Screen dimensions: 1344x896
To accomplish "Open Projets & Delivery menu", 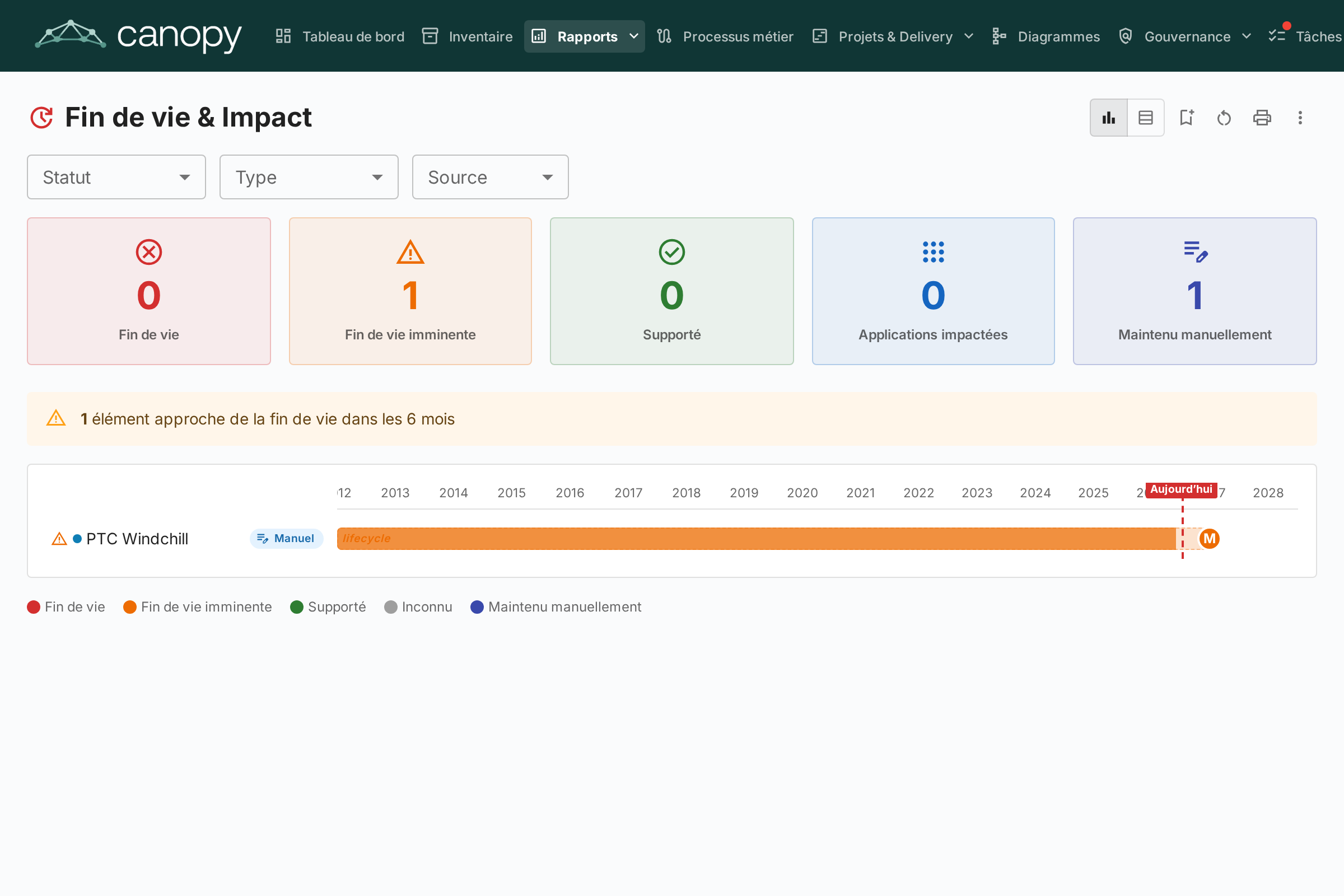I will pyautogui.click(x=893, y=36).
